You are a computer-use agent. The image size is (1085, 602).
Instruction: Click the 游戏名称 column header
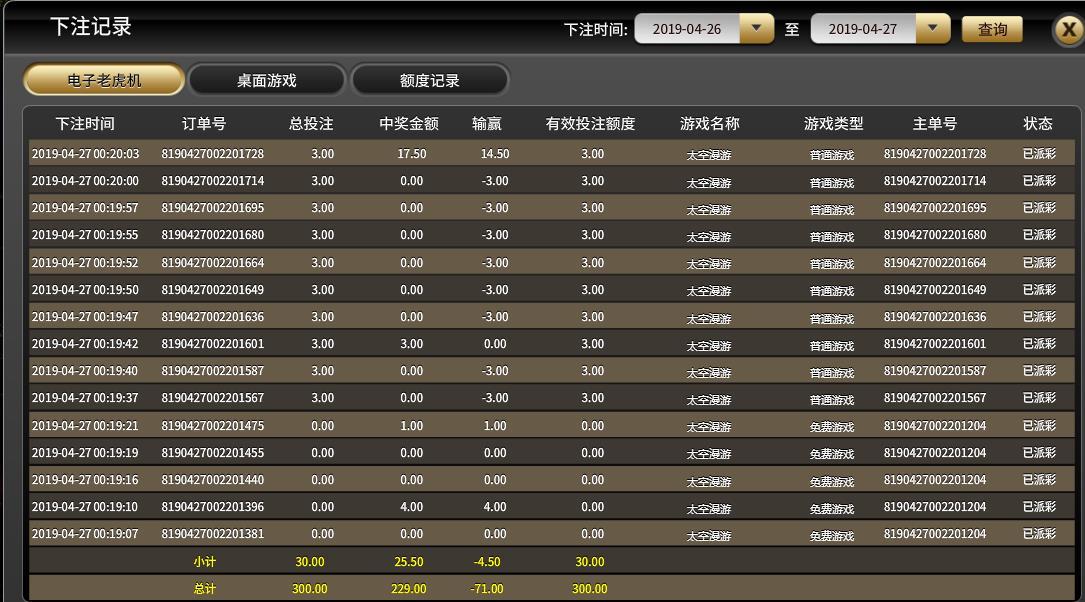(x=710, y=124)
